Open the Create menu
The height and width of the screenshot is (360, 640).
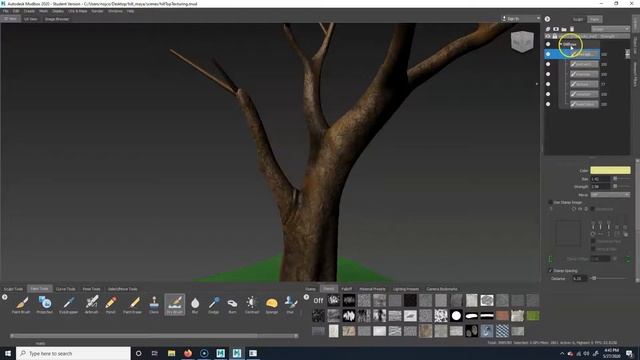(x=29, y=11)
